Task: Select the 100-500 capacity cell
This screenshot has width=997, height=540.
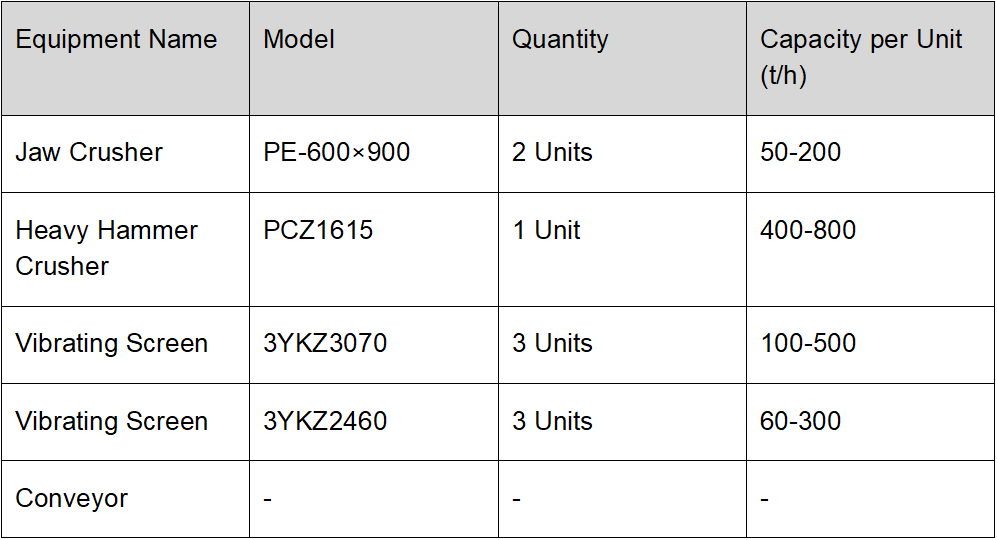Action: tap(870, 345)
